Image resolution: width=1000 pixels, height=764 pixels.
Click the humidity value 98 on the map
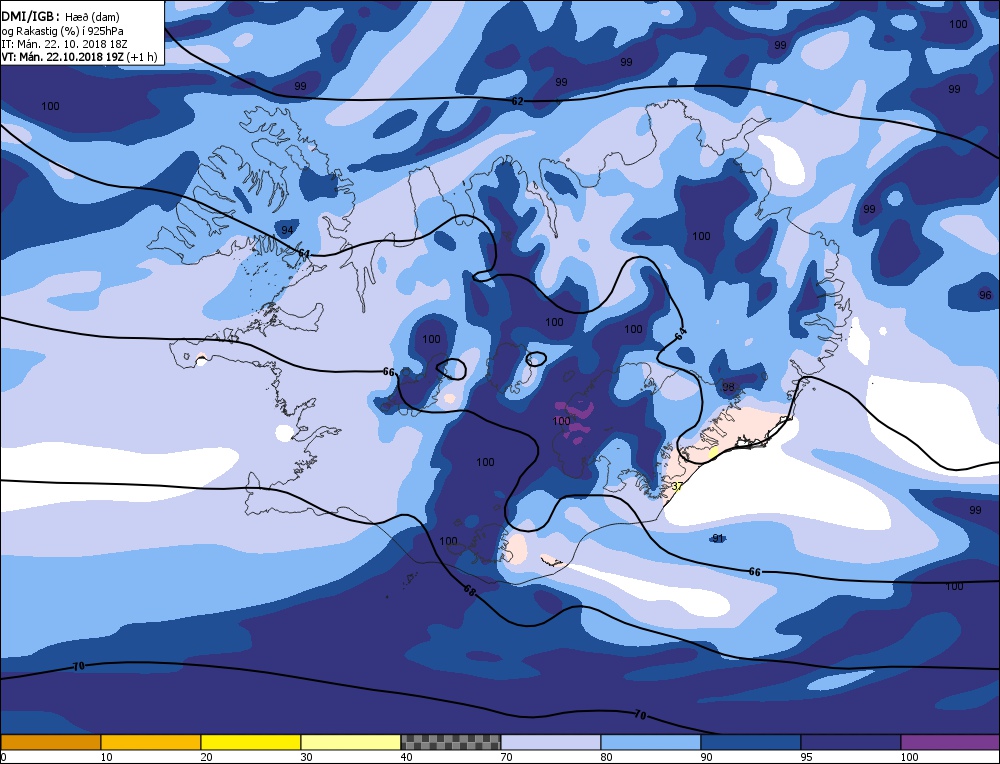(728, 387)
